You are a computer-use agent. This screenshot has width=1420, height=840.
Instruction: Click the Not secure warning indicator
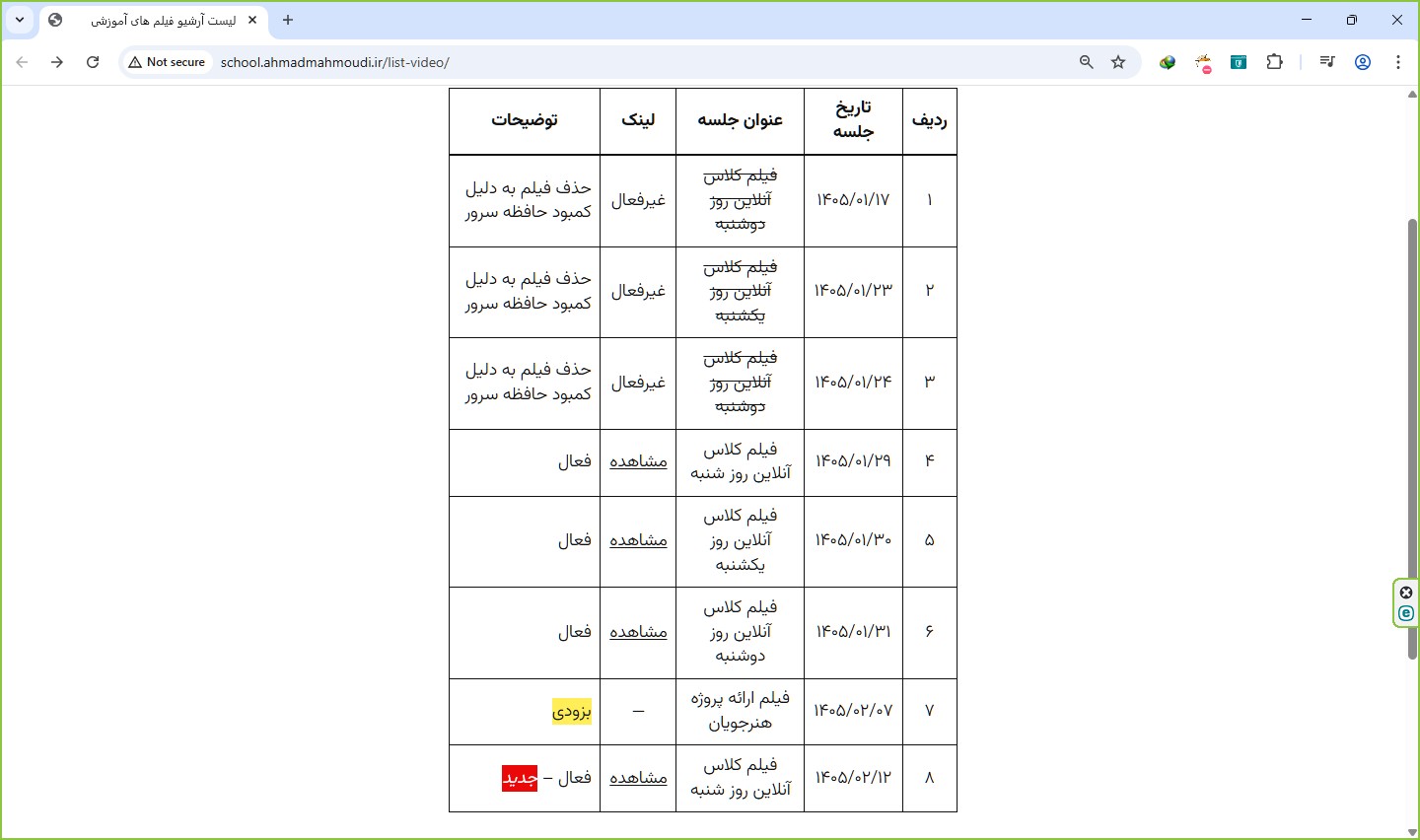pyautogui.click(x=168, y=62)
